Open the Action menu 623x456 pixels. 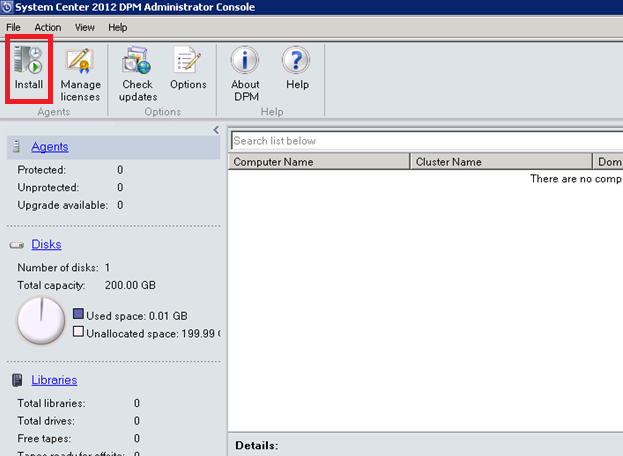pyautogui.click(x=48, y=27)
